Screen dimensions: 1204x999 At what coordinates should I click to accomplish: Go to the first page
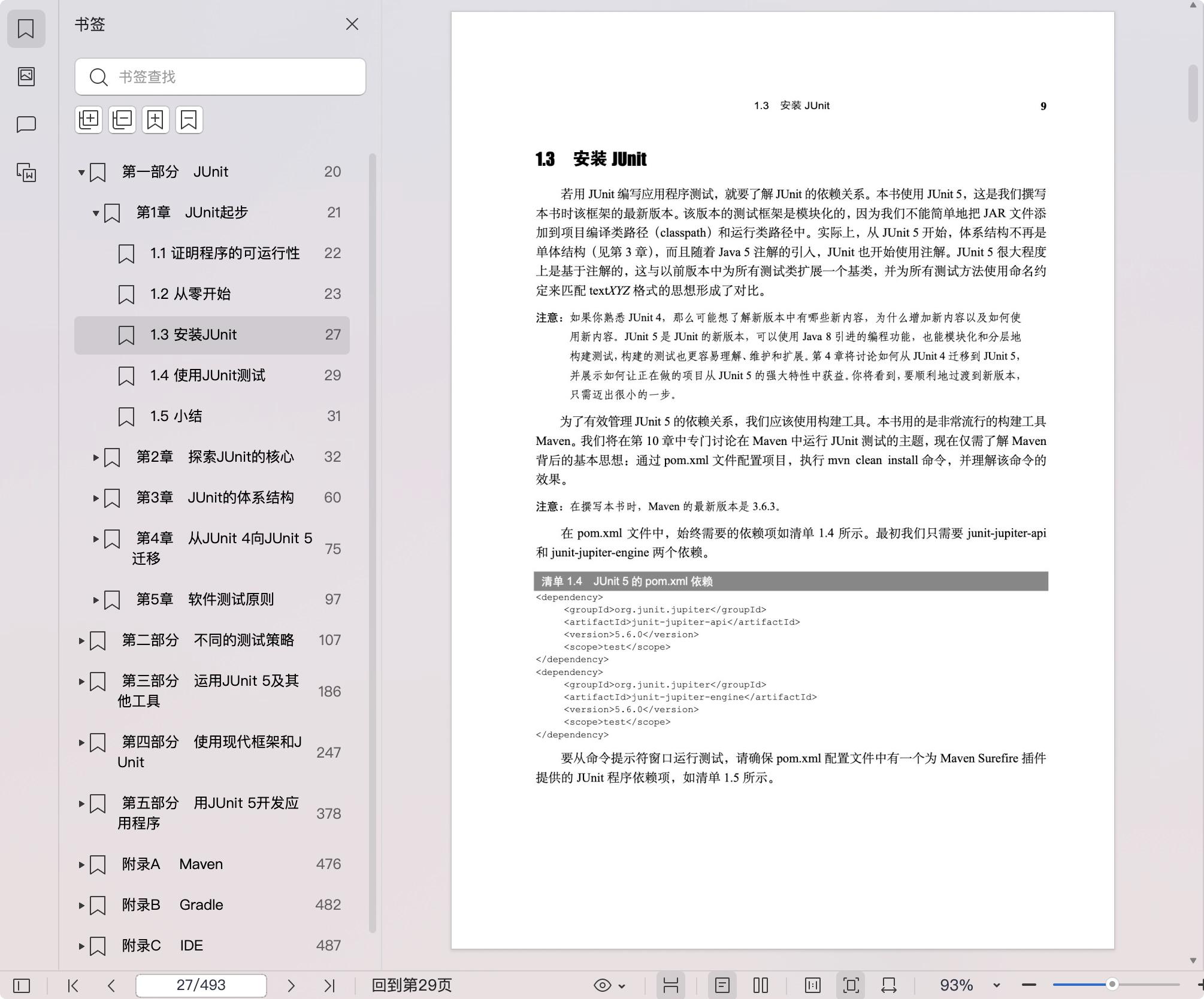(x=73, y=985)
